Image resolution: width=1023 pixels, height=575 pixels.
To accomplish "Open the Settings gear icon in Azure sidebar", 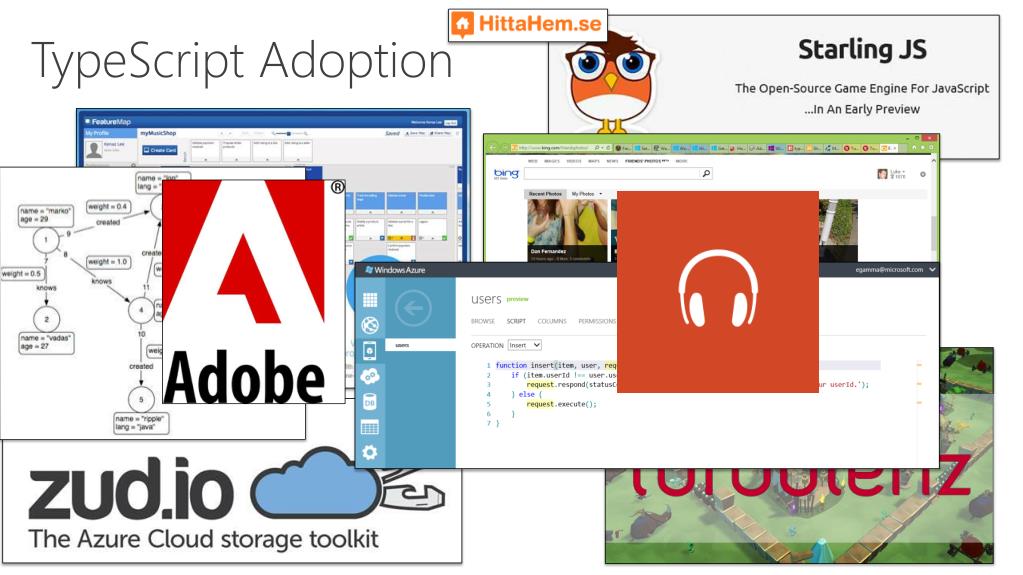I will tap(369, 452).
